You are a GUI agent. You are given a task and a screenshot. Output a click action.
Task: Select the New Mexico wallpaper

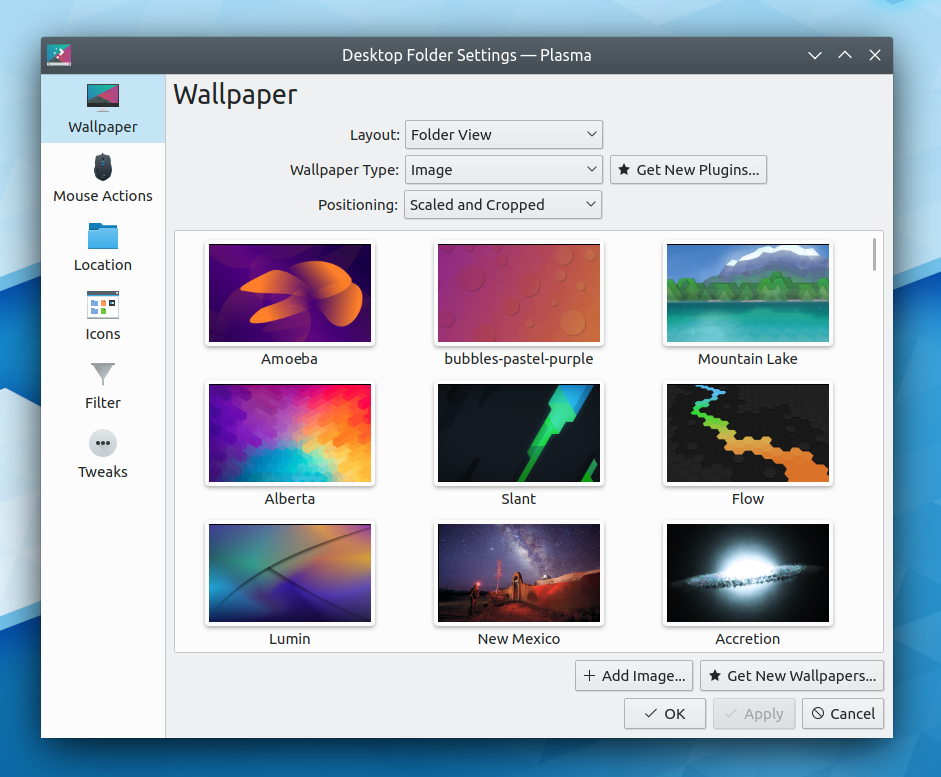click(519, 573)
